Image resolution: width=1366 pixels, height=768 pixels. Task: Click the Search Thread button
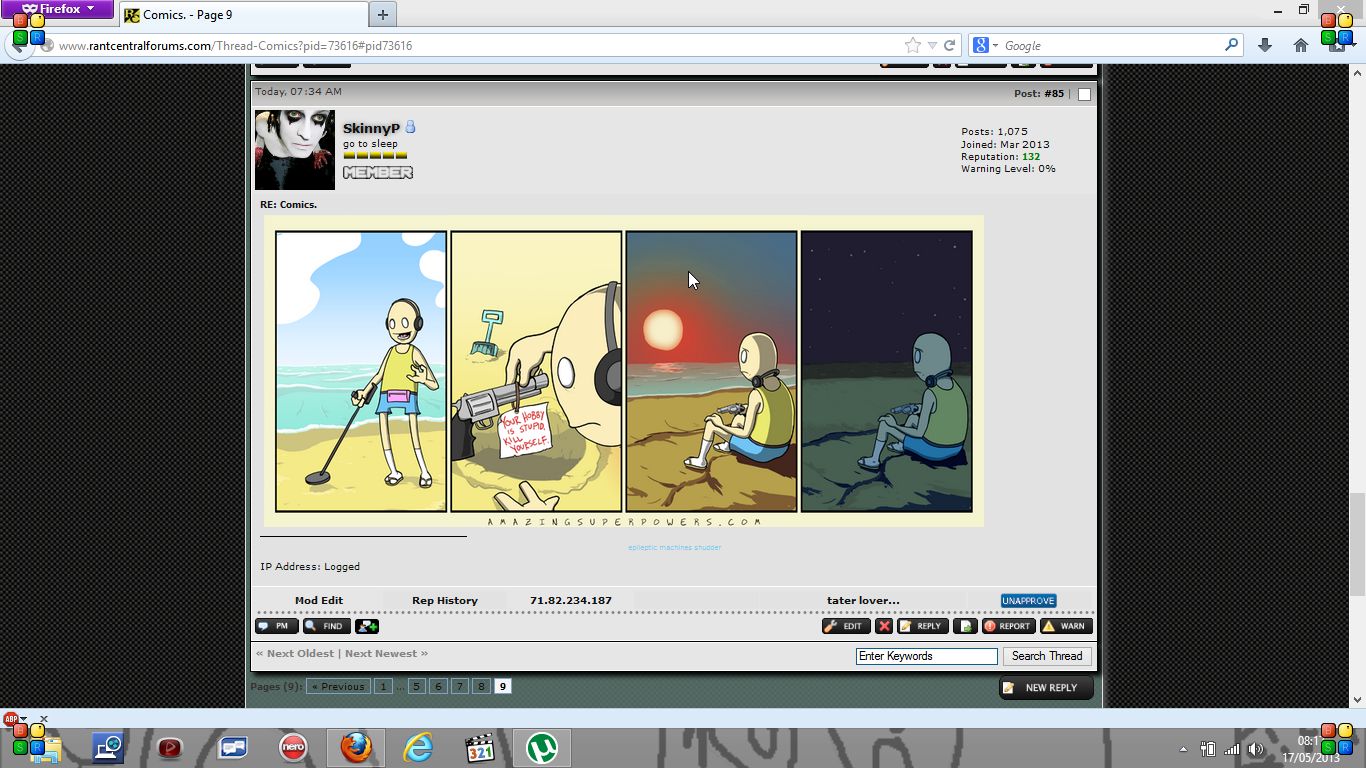coord(1047,656)
